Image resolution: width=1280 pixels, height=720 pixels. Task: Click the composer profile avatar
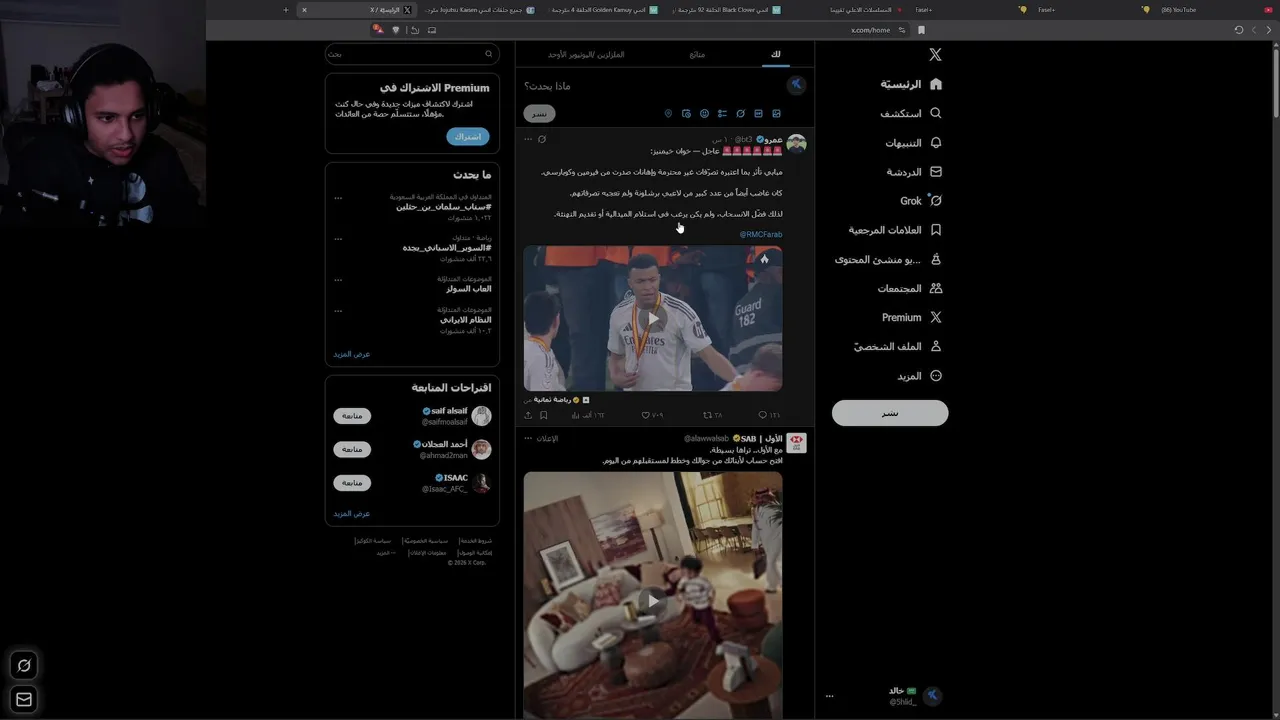[796, 86]
